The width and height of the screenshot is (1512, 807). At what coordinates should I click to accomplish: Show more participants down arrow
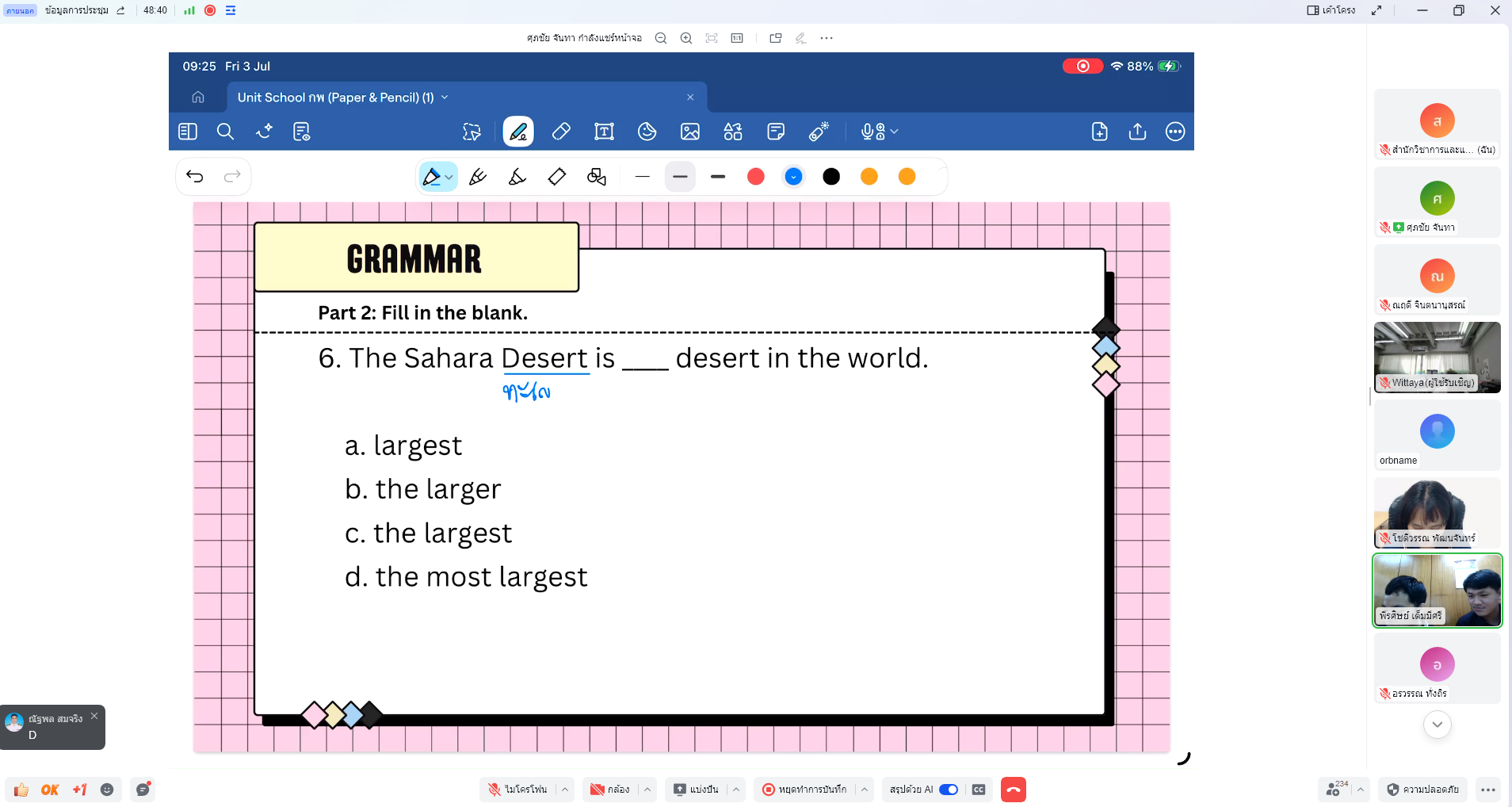(1438, 725)
